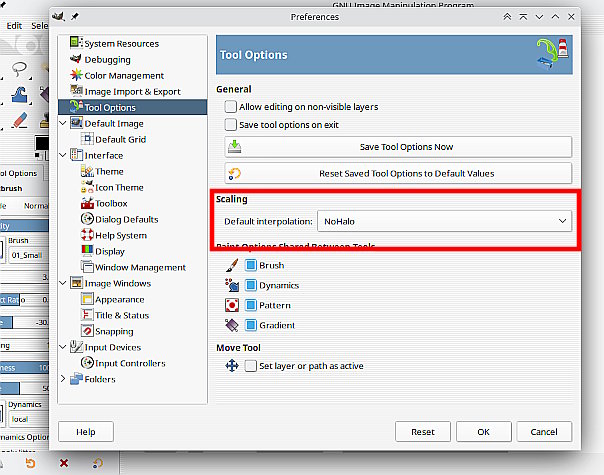Toggle shared Pattern paint option checkbox
The width and height of the screenshot is (604, 475).
251,305
